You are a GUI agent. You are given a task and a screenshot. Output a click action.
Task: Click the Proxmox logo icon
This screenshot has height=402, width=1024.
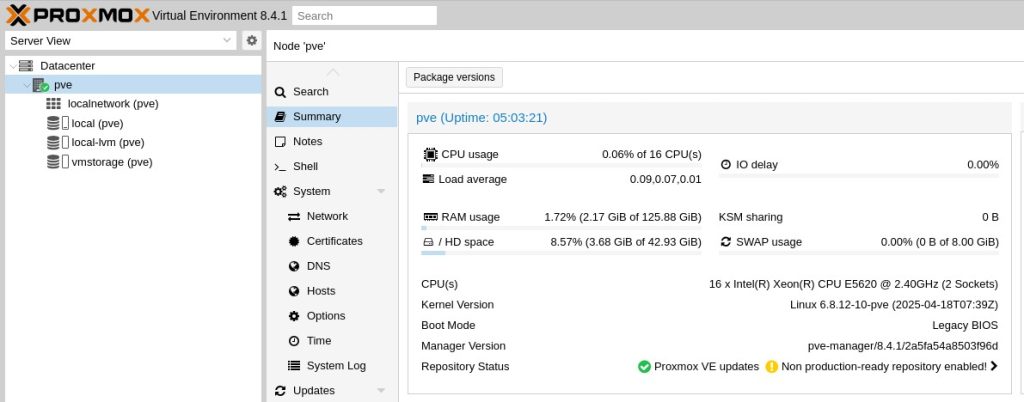pyautogui.click(x=20, y=15)
